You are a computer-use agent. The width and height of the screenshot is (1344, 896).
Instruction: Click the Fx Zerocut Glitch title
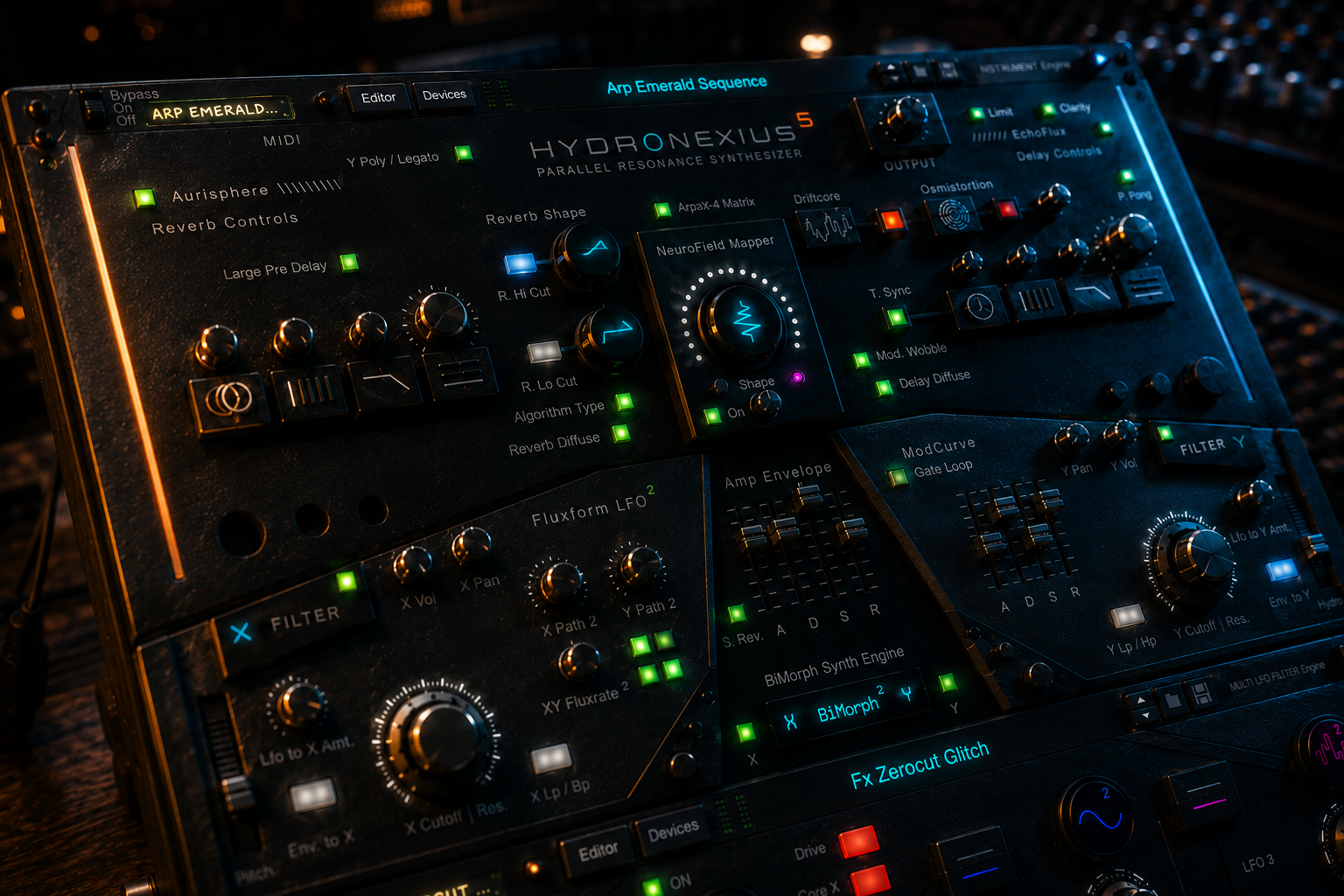[x=920, y=765]
